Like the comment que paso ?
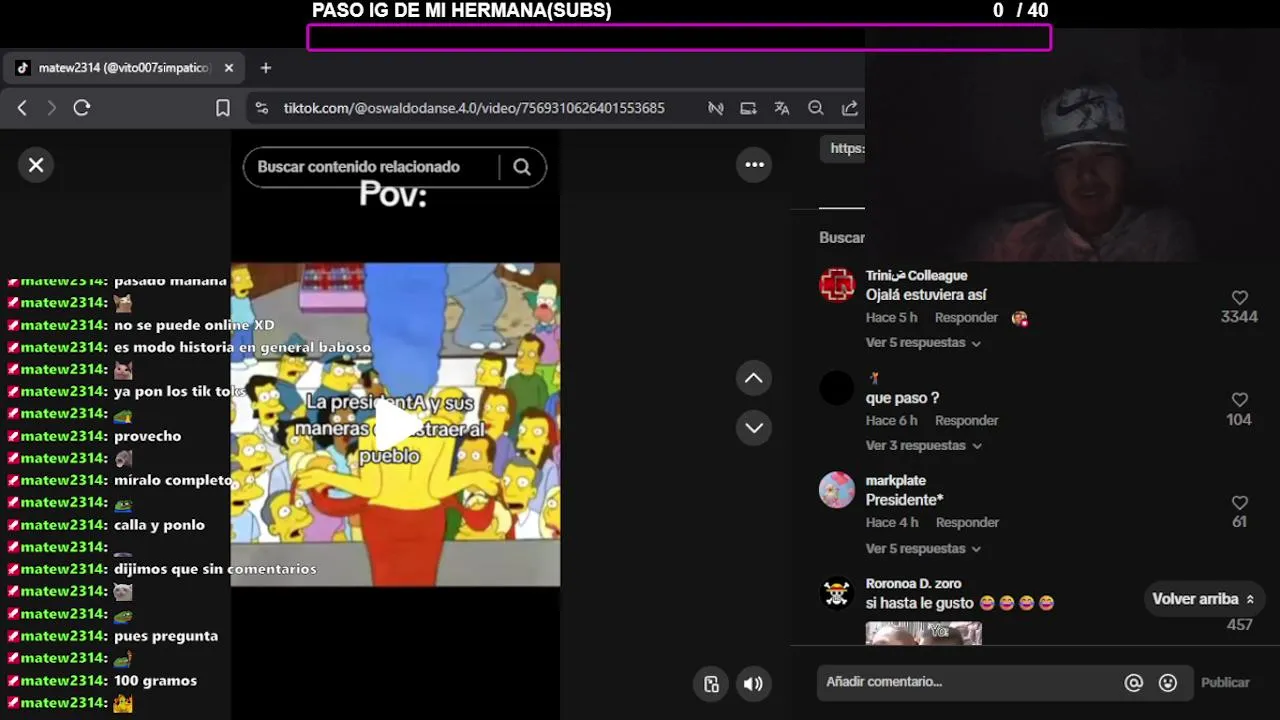Image resolution: width=1280 pixels, height=720 pixels. tap(1239, 400)
